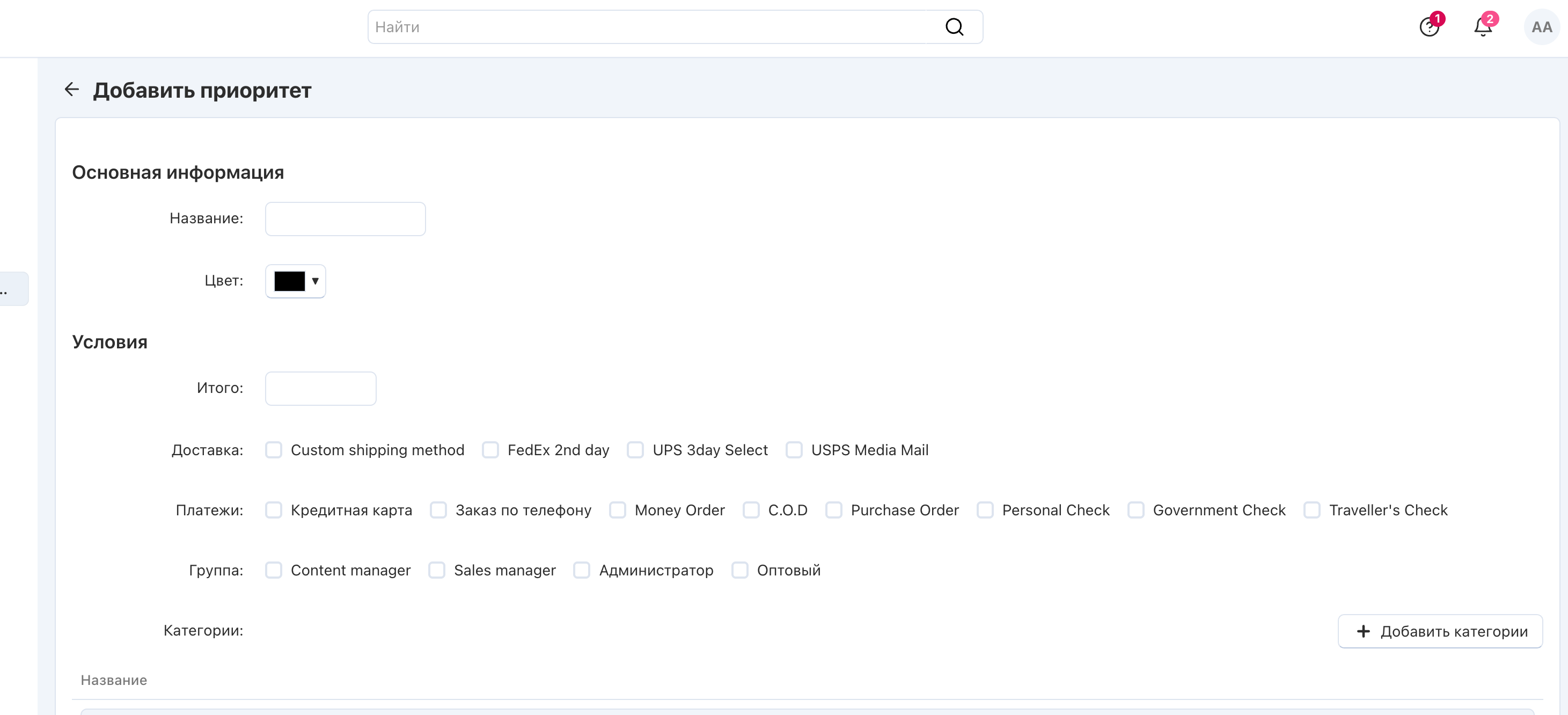Check Custom shipping method
Screen dimensions: 1568x715
click(x=274, y=449)
